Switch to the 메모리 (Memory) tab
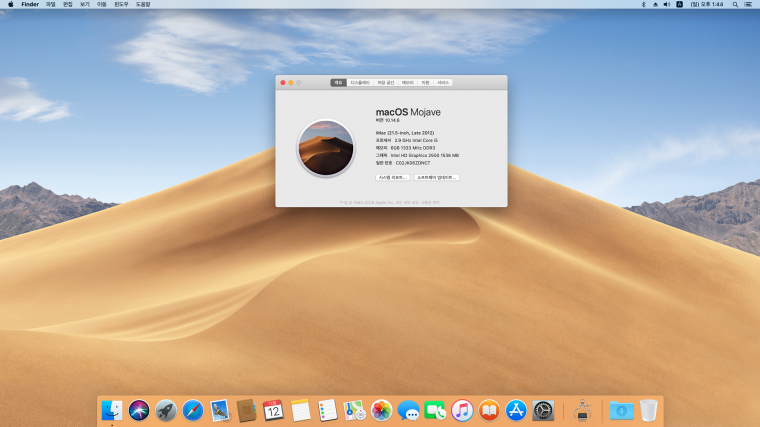This screenshot has width=760, height=427. click(x=408, y=83)
